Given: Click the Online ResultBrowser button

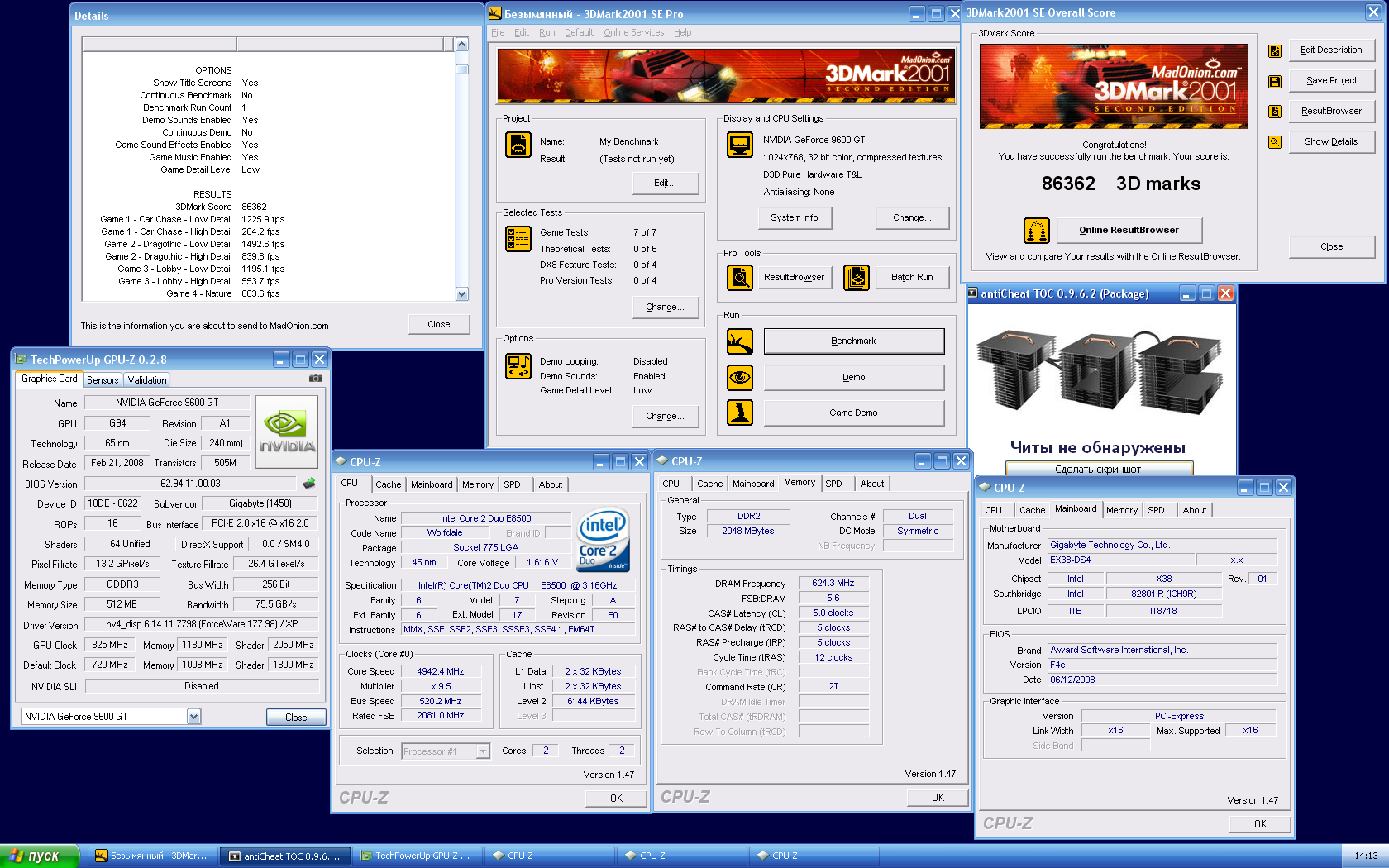Looking at the screenshot, I should (1129, 231).
